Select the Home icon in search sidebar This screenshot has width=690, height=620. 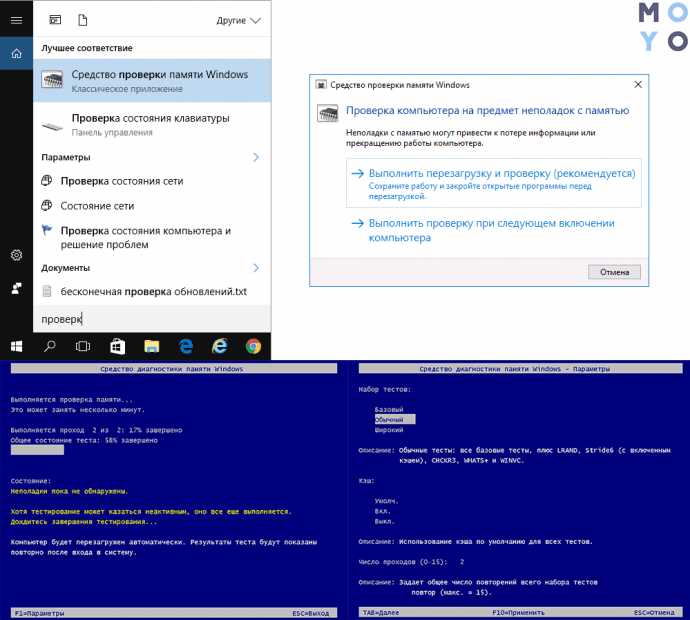pos(16,54)
